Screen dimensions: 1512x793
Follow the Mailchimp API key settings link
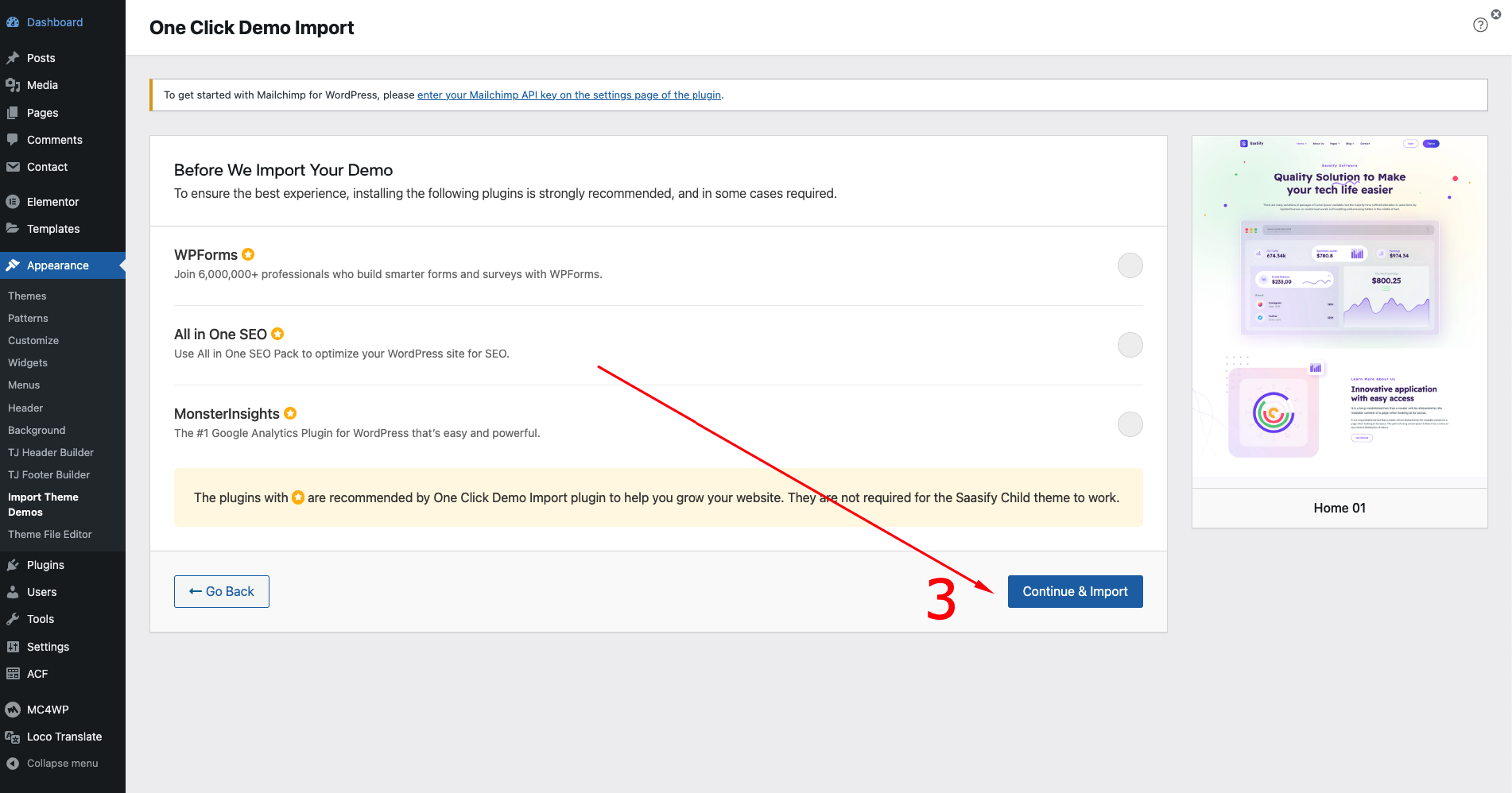click(x=569, y=95)
